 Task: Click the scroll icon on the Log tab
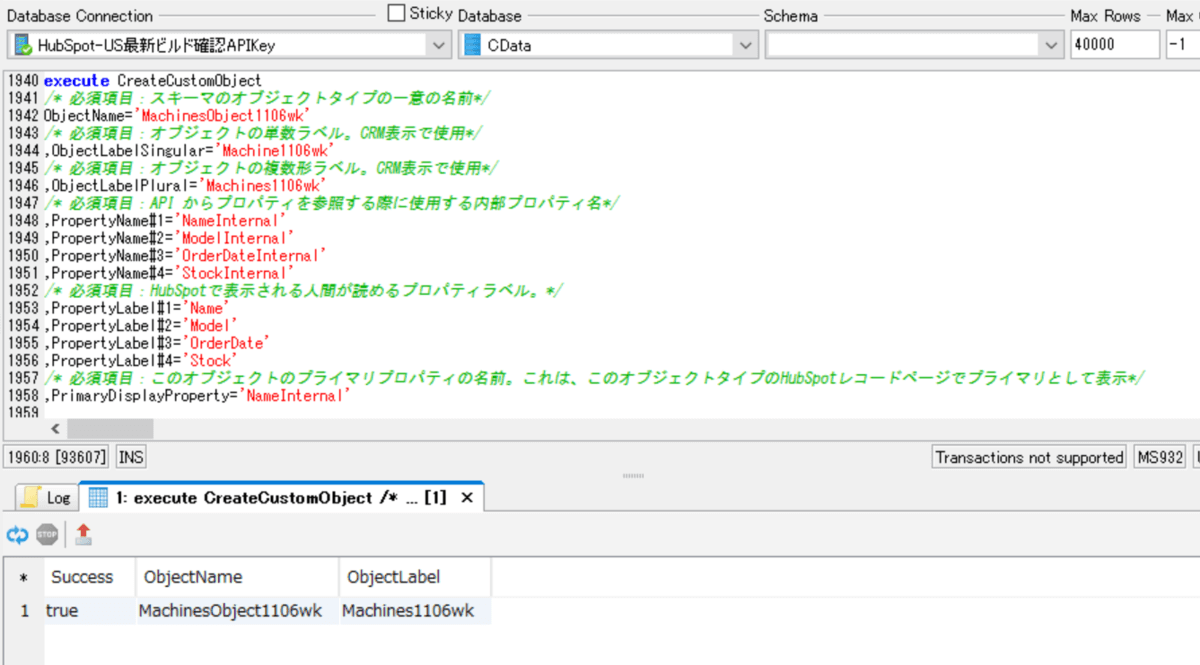tap(31, 497)
